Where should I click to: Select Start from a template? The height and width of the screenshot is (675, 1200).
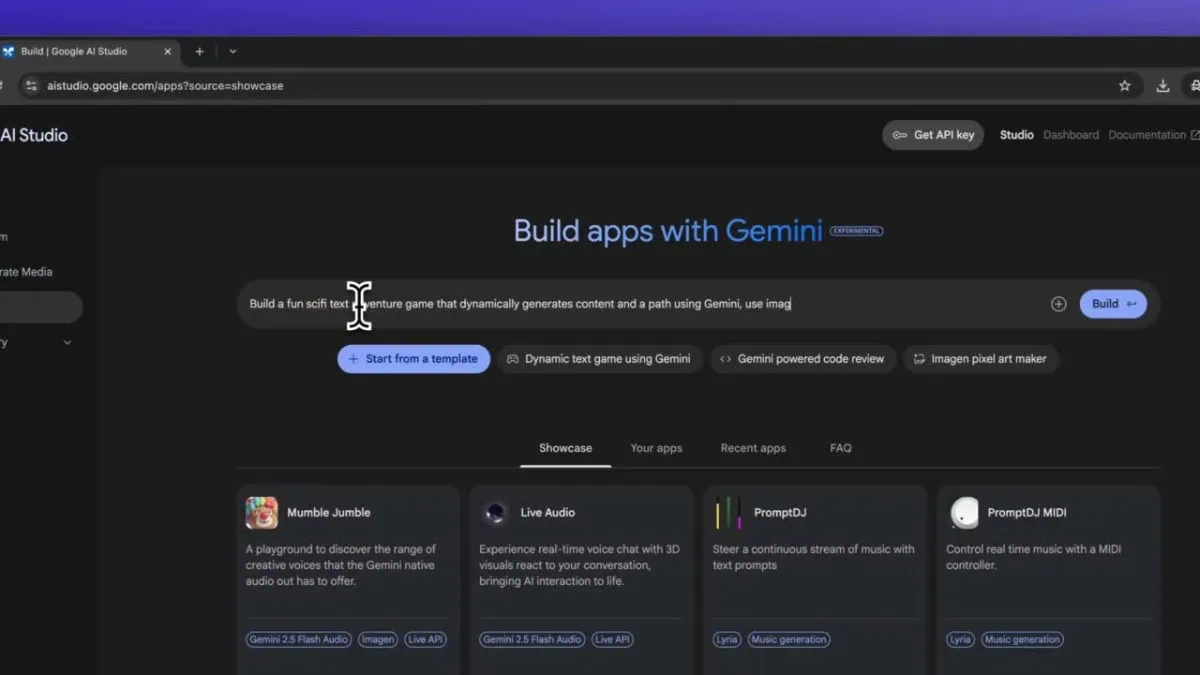pyautogui.click(x=413, y=359)
